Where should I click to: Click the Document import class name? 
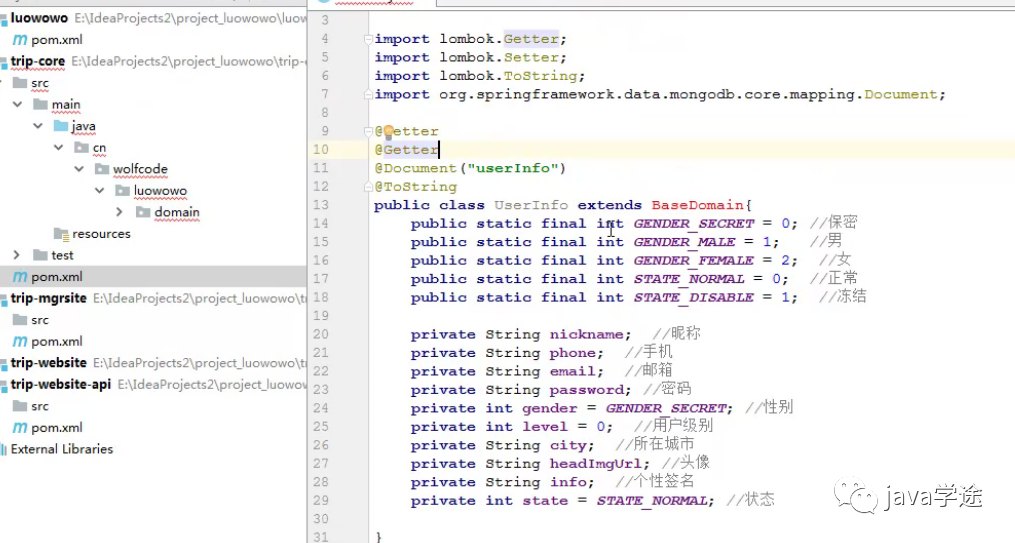[x=902, y=95]
